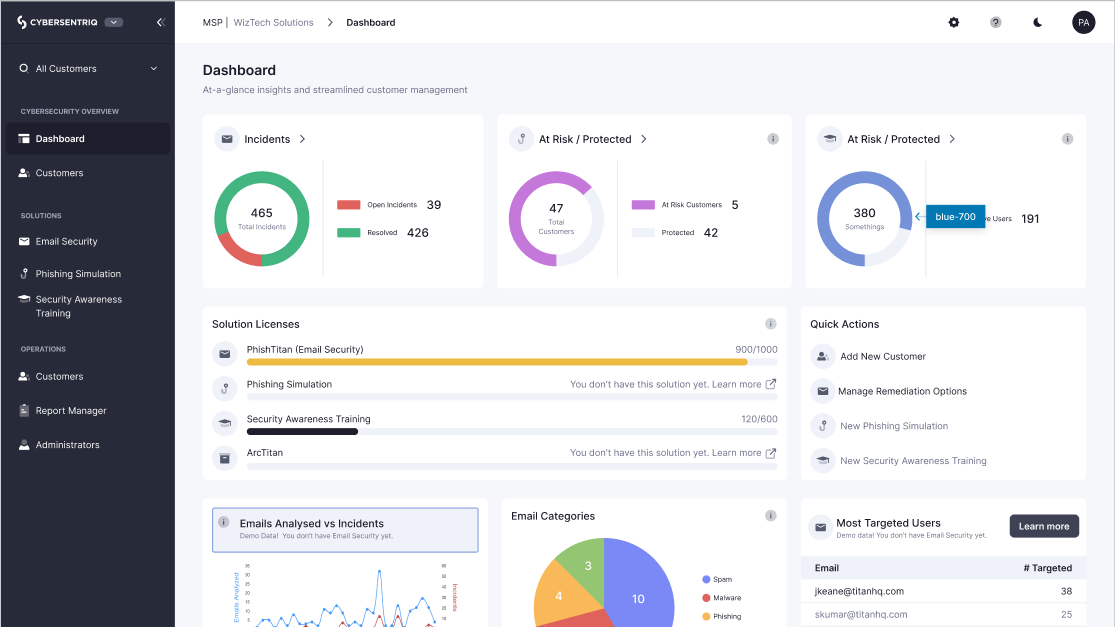Open the Cybersentriq logo dropdown
The height and width of the screenshot is (627, 1115).
(113, 22)
